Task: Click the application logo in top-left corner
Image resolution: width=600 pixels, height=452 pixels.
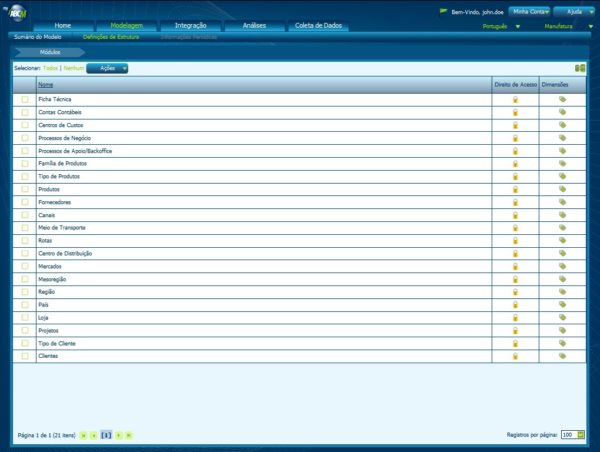Action: pyautogui.click(x=17, y=11)
